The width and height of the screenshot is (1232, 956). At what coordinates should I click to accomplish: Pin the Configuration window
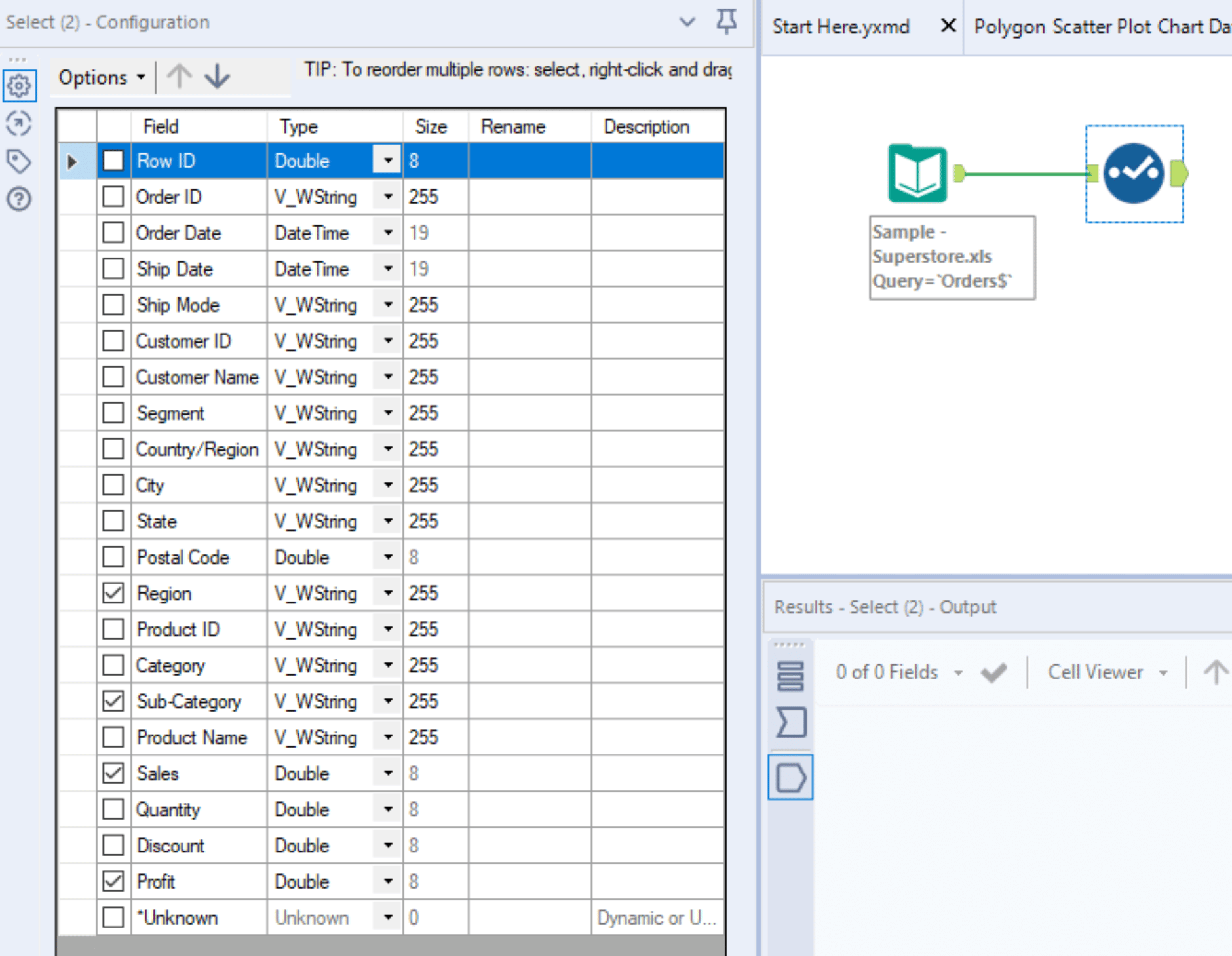[x=726, y=22]
